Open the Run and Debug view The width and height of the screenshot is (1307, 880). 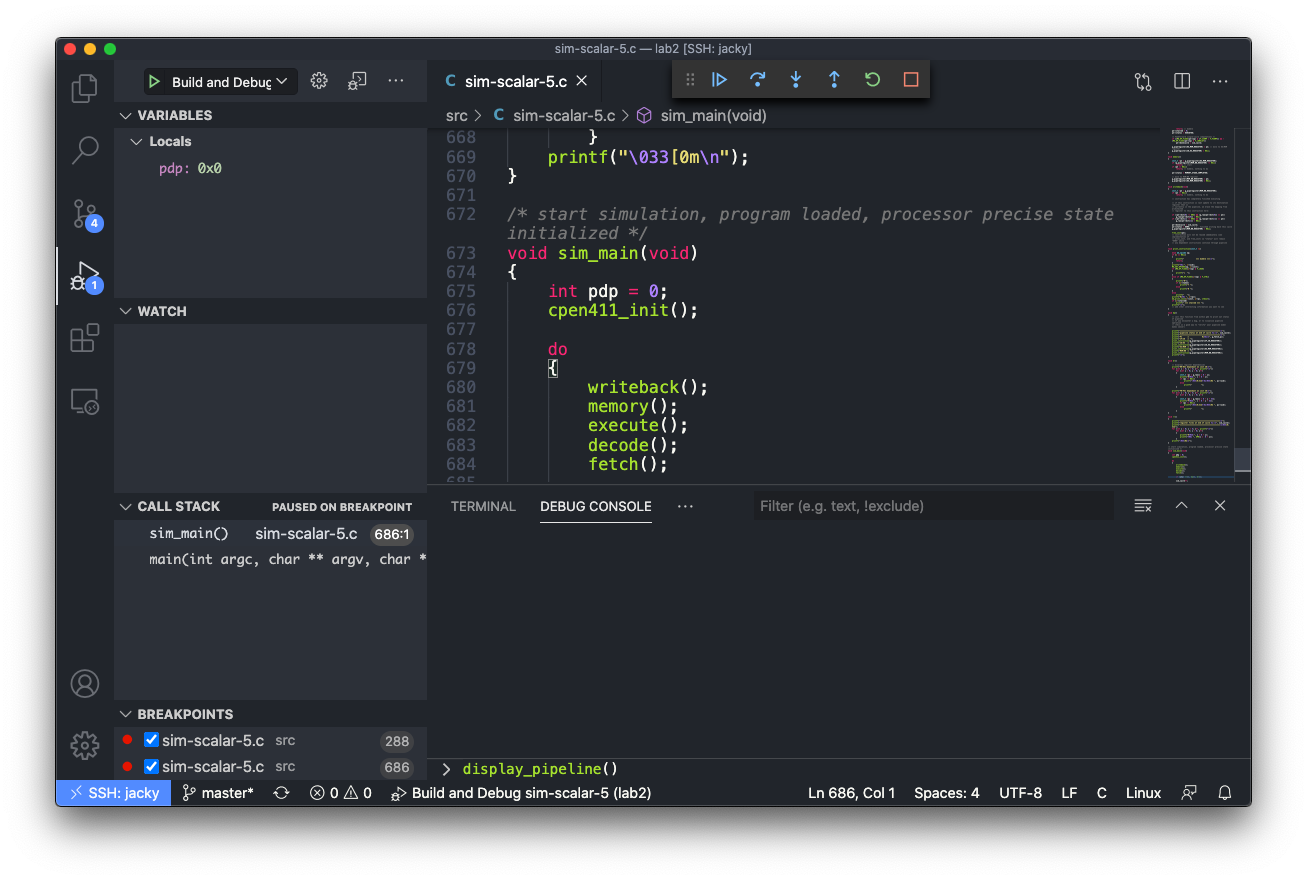click(85, 276)
